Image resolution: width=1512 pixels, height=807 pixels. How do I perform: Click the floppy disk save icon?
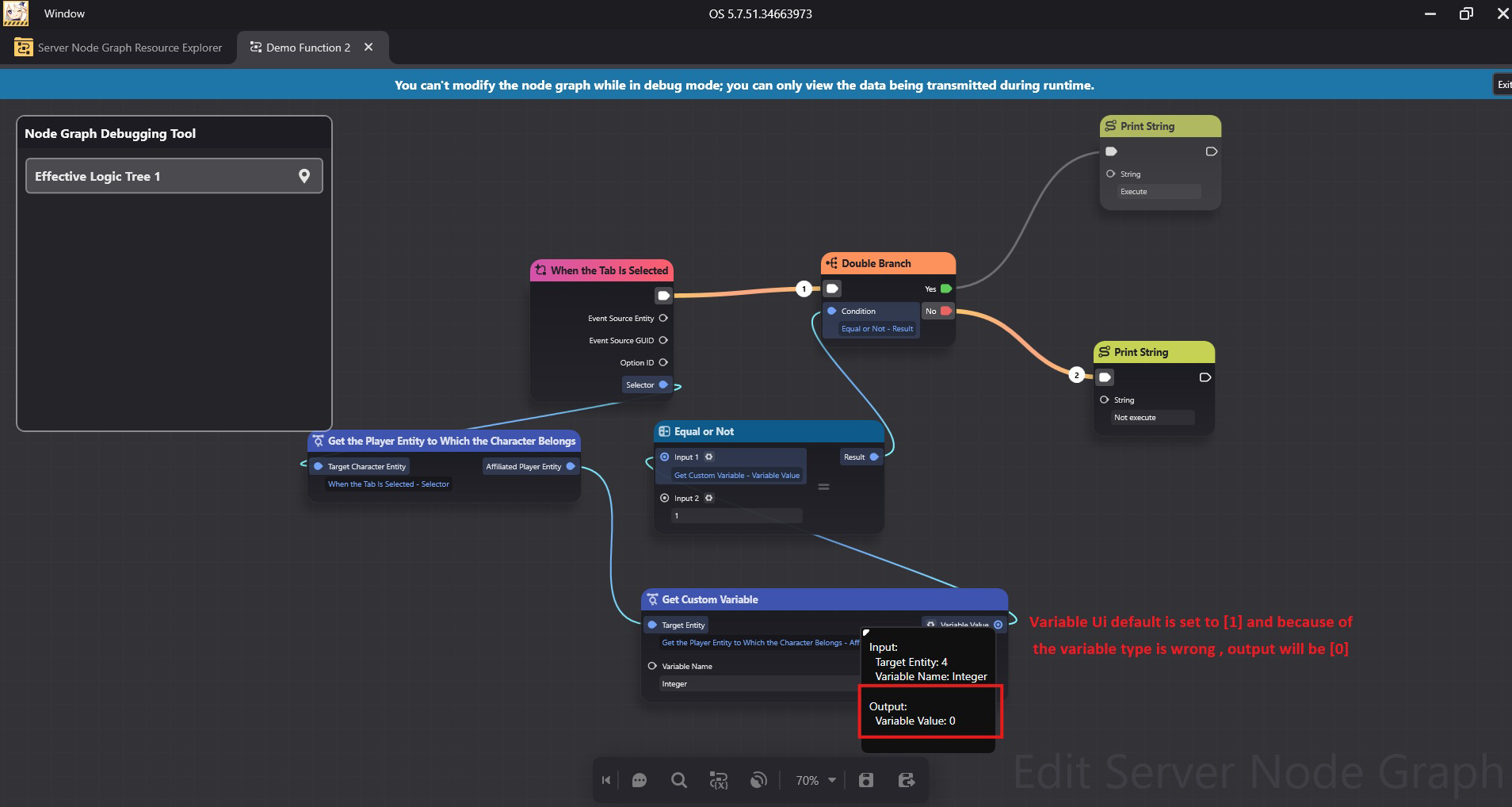pyautogui.click(x=866, y=781)
